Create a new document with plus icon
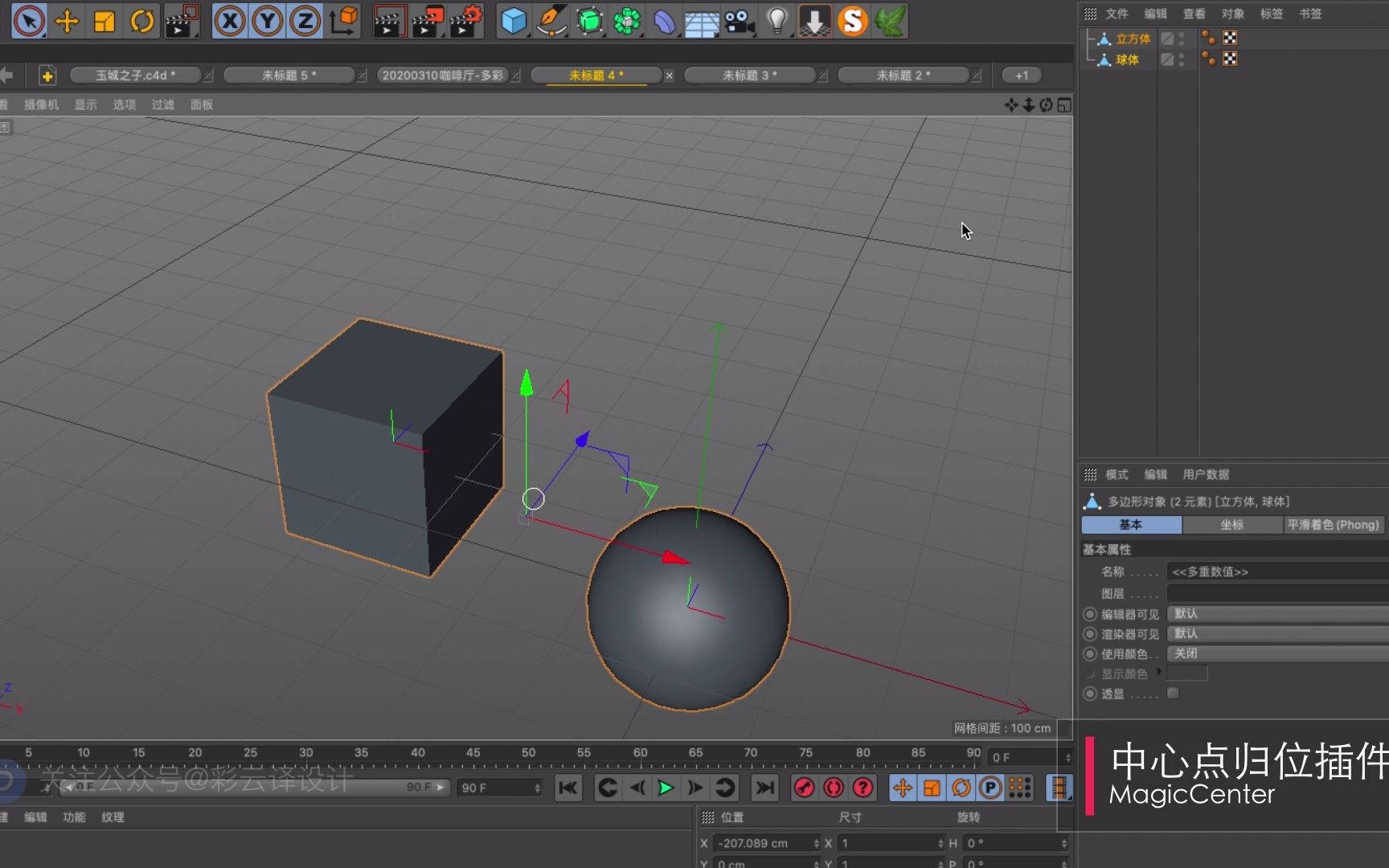The width and height of the screenshot is (1389, 868). tap(47, 76)
